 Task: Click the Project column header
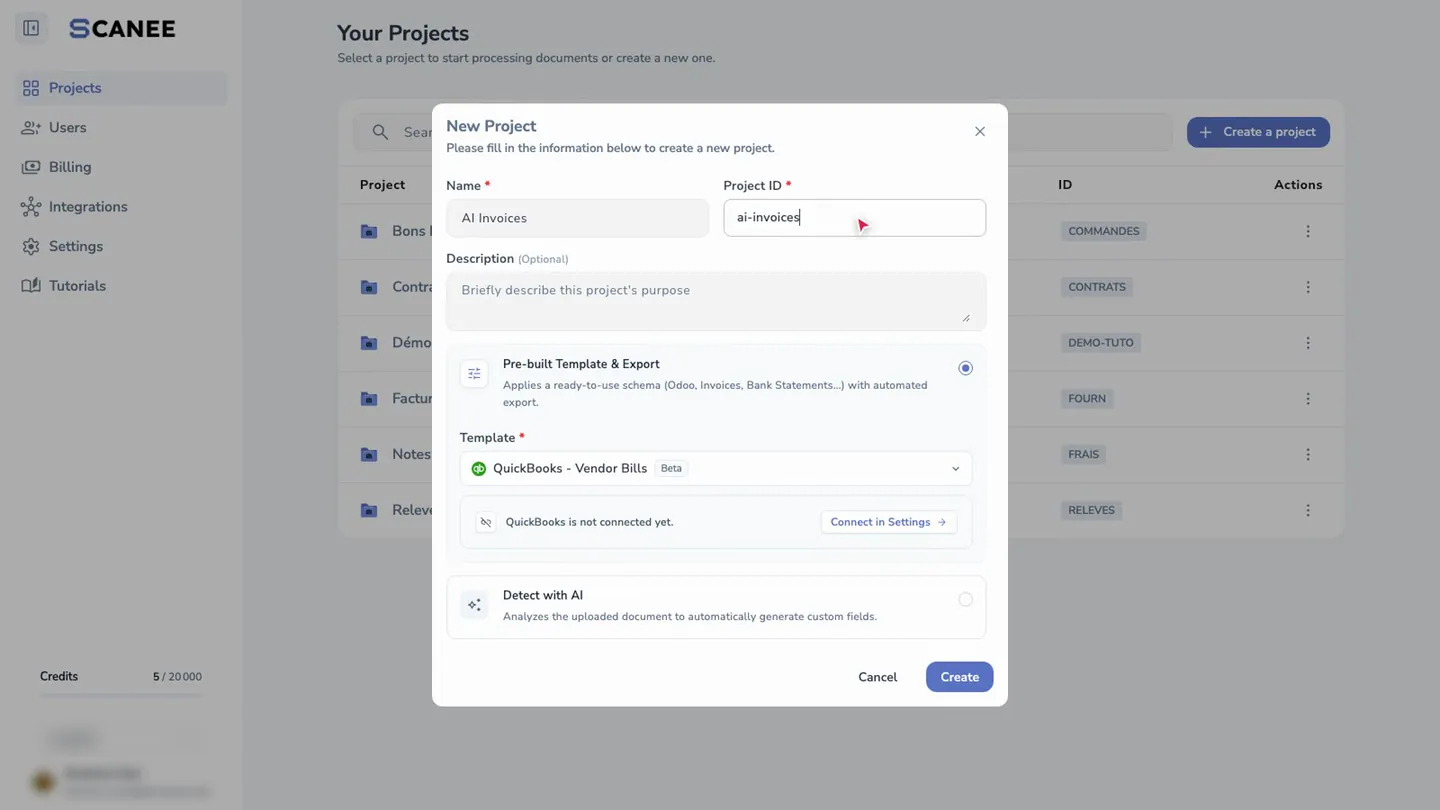[x=382, y=185]
